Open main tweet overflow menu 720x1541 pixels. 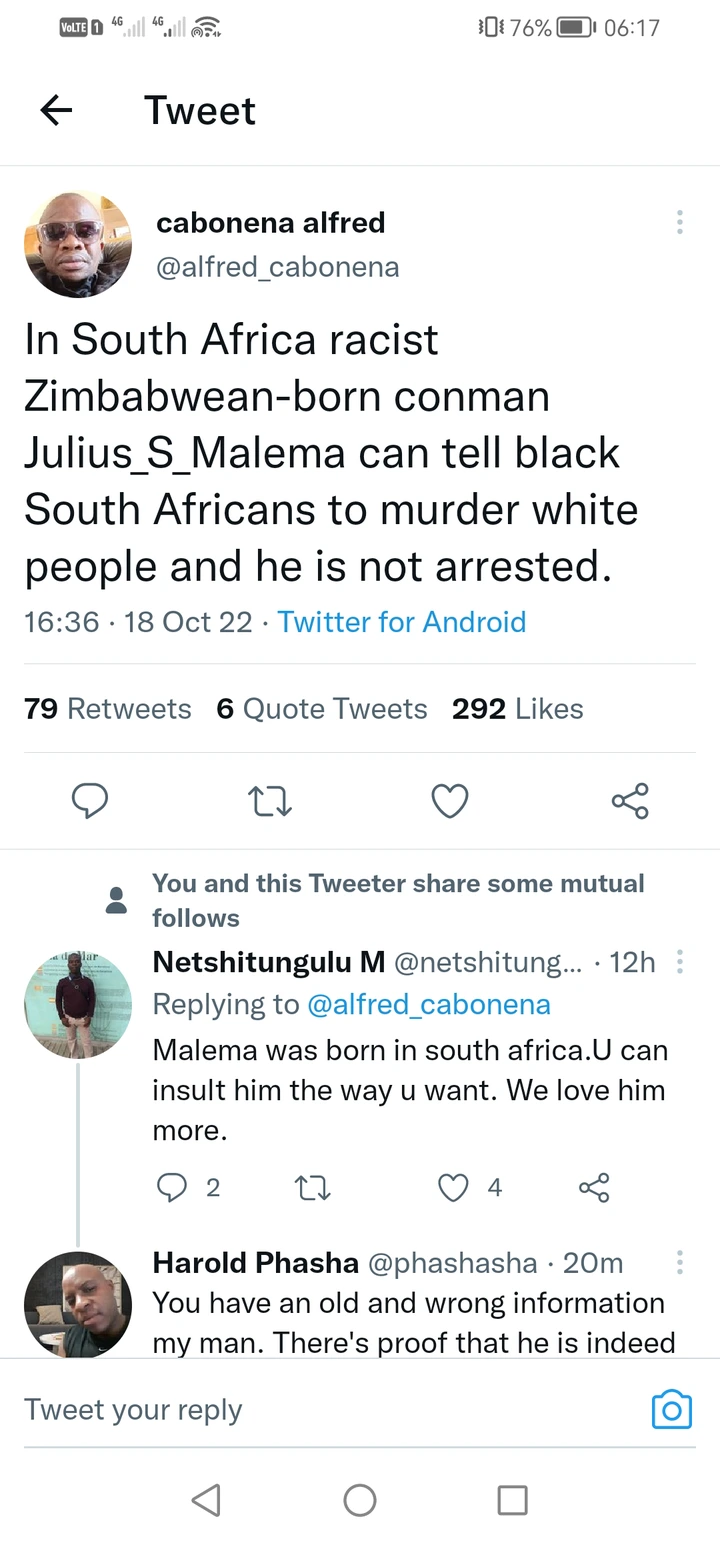coord(680,222)
